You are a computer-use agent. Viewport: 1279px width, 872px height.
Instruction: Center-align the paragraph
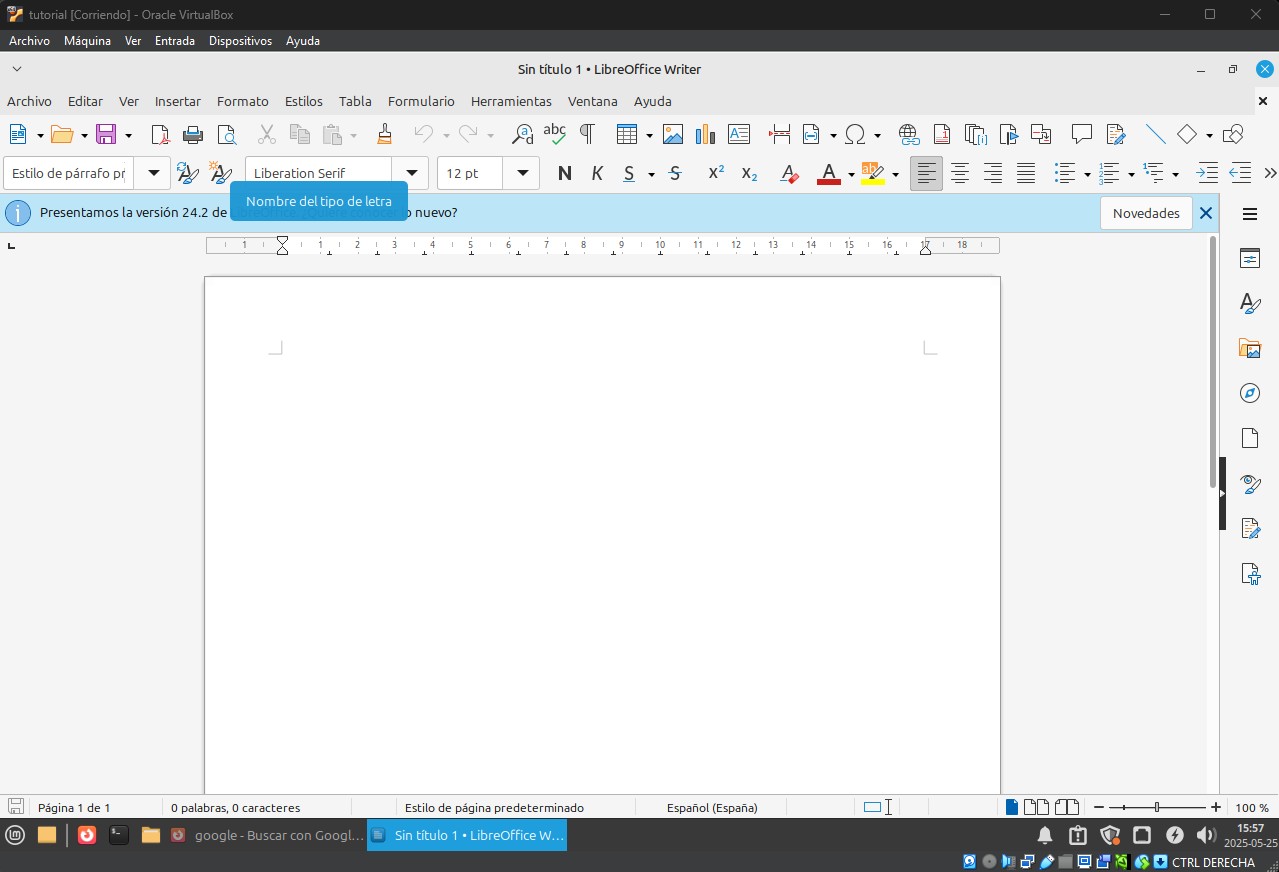(x=960, y=173)
